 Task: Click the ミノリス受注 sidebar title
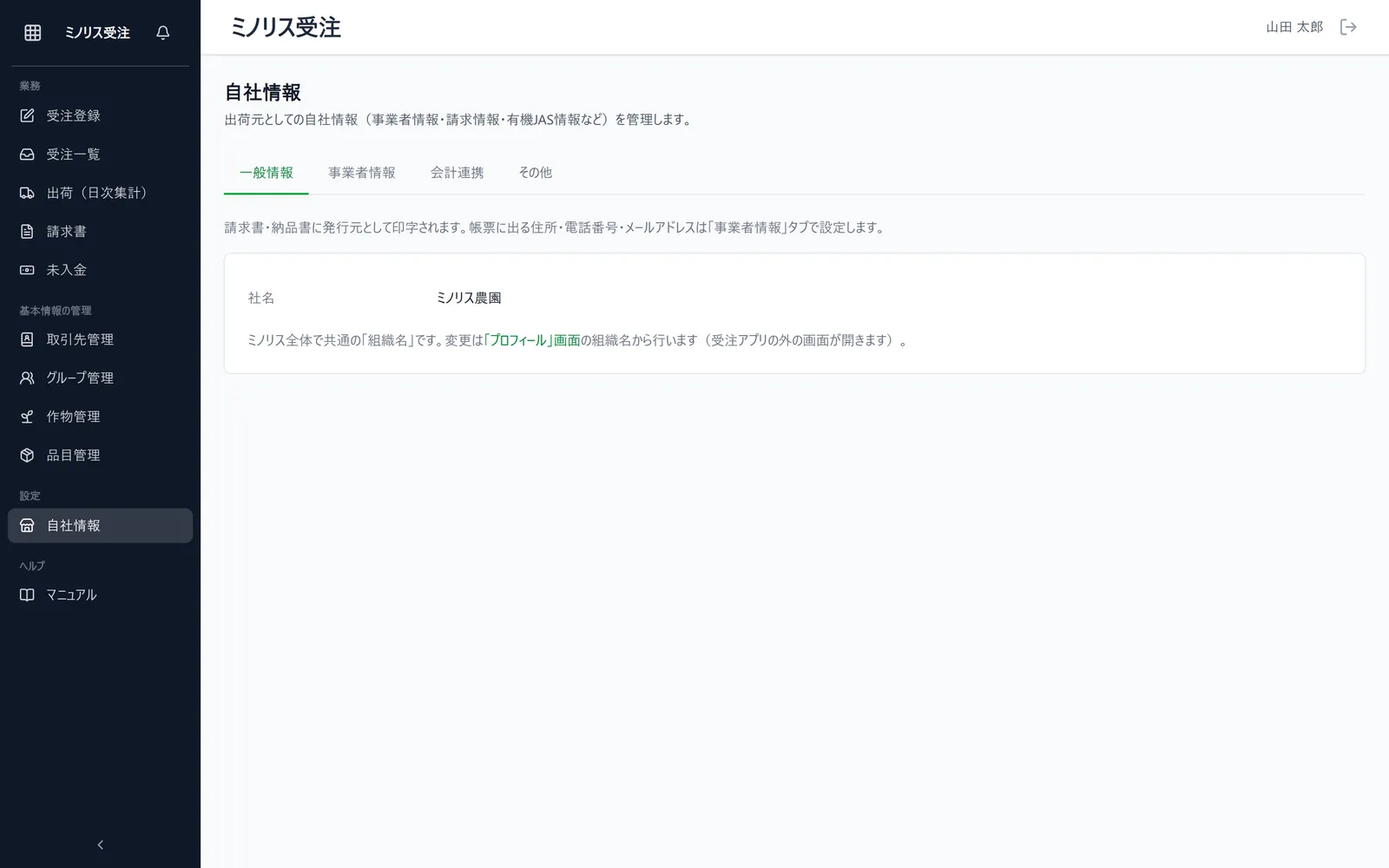[x=97, y=32]
